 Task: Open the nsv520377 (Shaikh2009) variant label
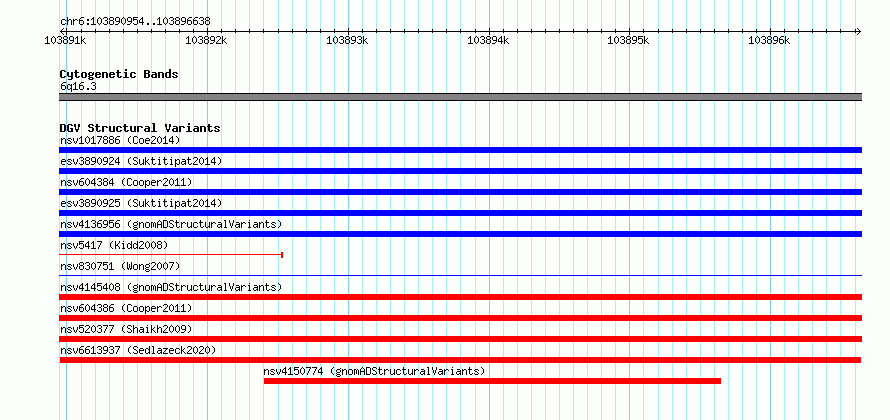click(126, 329)
